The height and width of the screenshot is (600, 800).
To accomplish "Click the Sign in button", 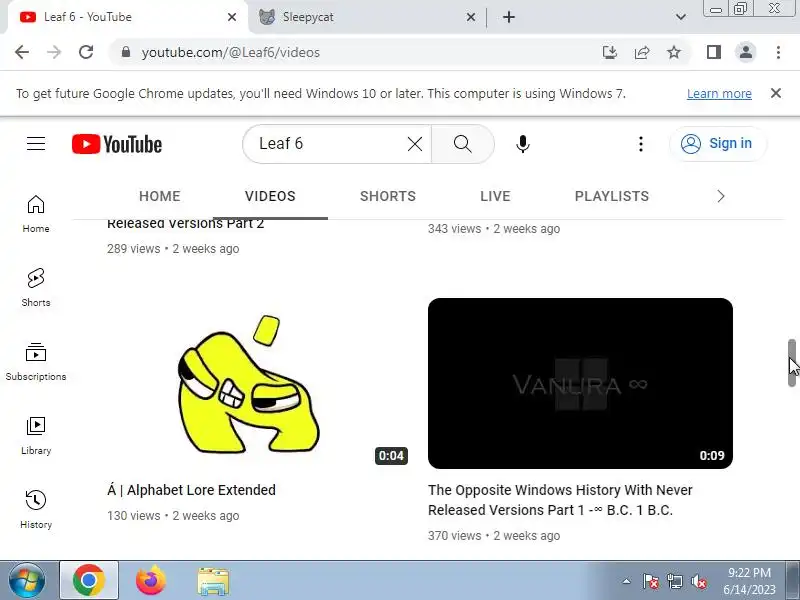I will click(x=718, y=144).
